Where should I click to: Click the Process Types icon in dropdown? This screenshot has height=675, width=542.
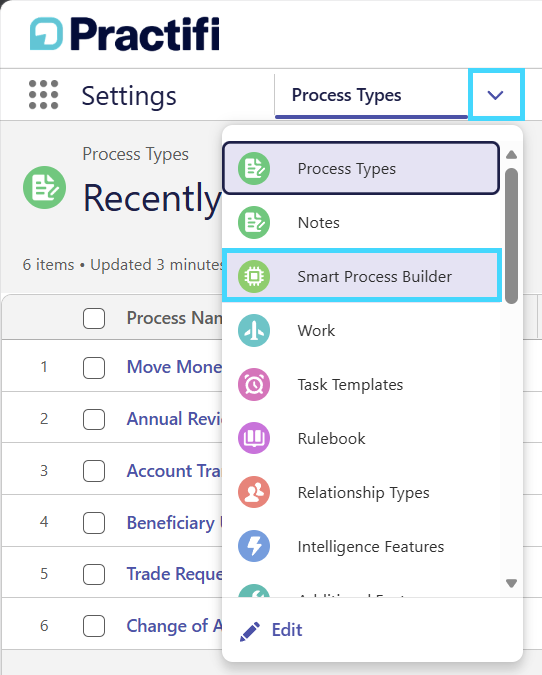[x=254, y=168]
